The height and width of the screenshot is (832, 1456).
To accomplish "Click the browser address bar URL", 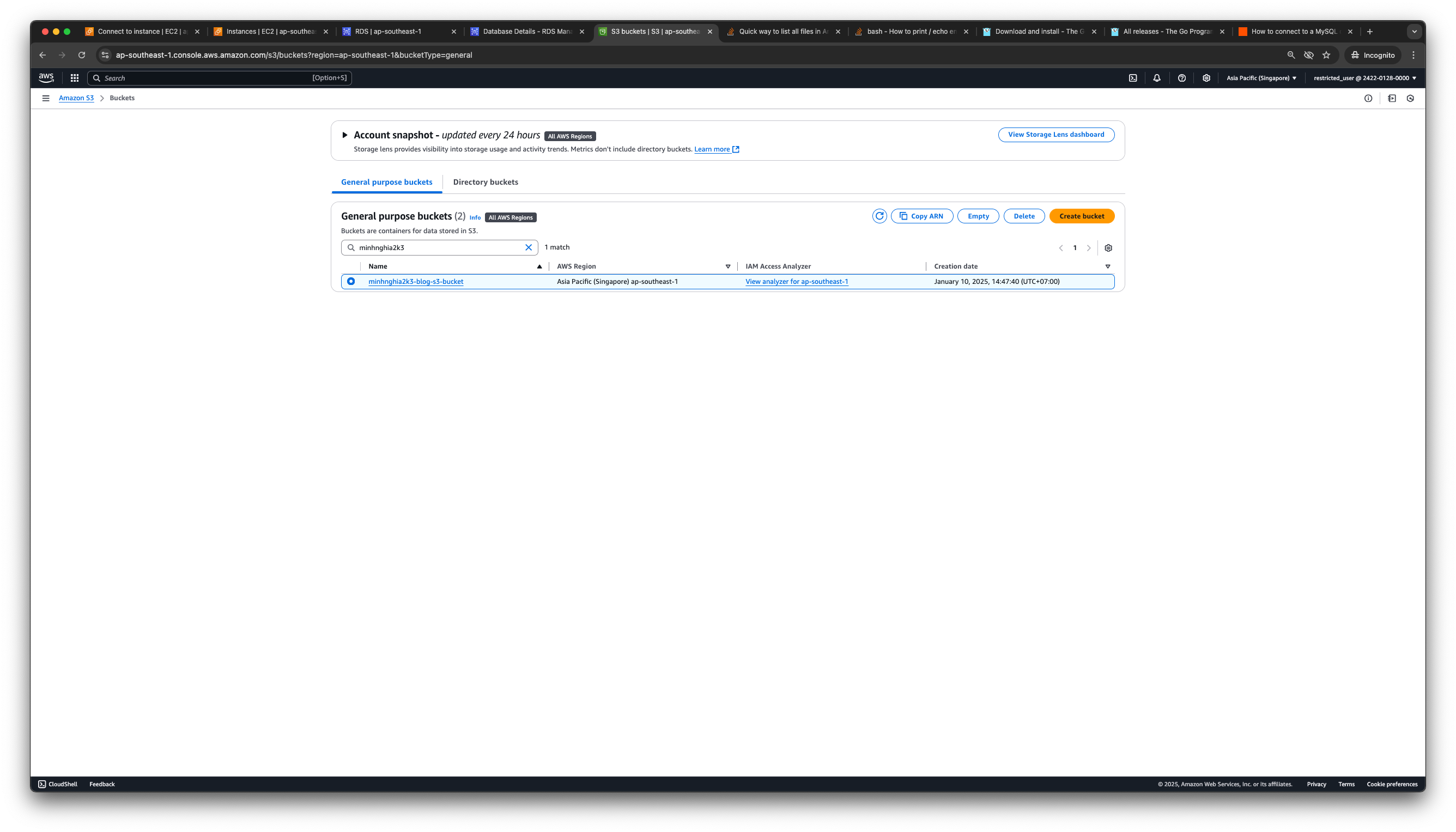I will 294,56.
